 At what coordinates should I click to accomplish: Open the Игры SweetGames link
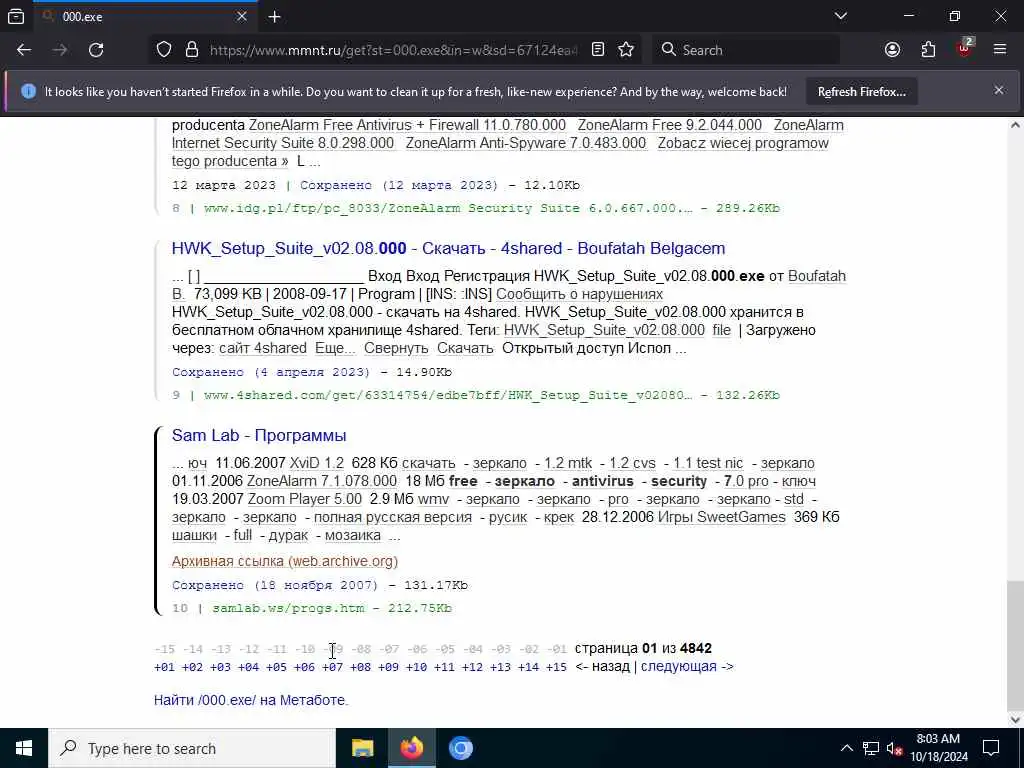click(721, 517)
